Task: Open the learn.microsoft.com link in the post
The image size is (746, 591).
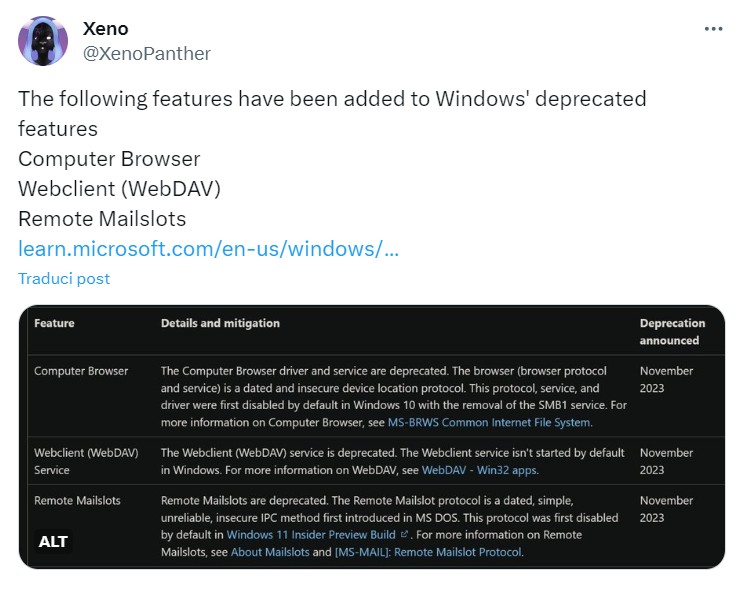Action: click(208, 248)
